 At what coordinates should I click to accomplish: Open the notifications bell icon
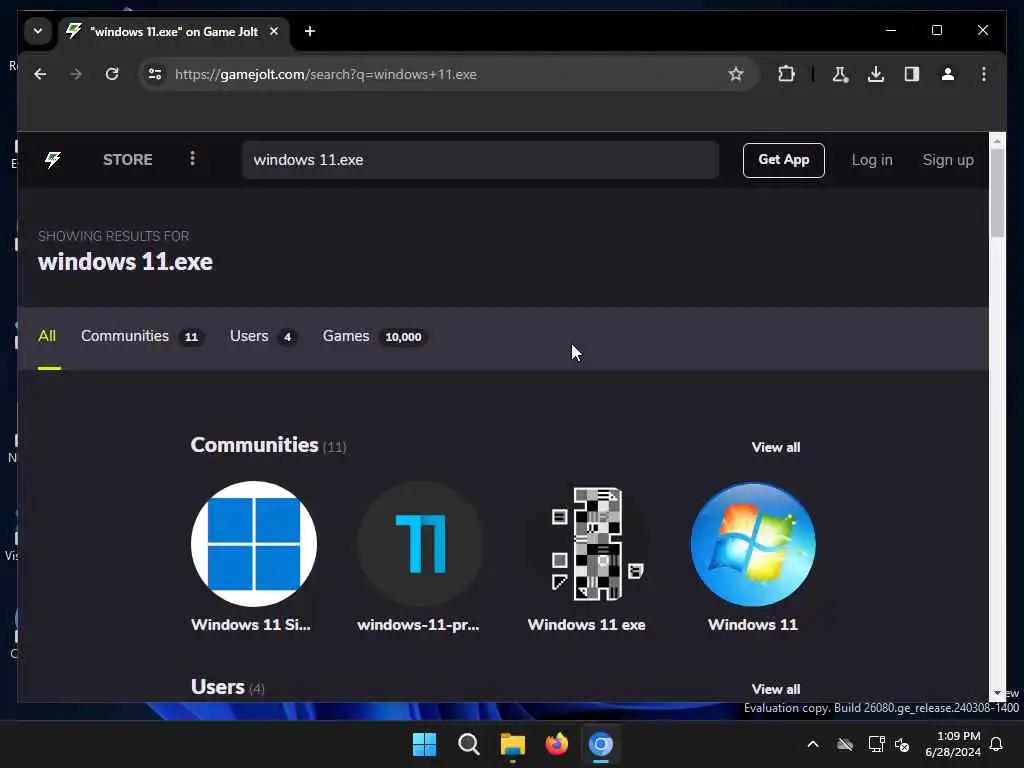coord(997,744)
